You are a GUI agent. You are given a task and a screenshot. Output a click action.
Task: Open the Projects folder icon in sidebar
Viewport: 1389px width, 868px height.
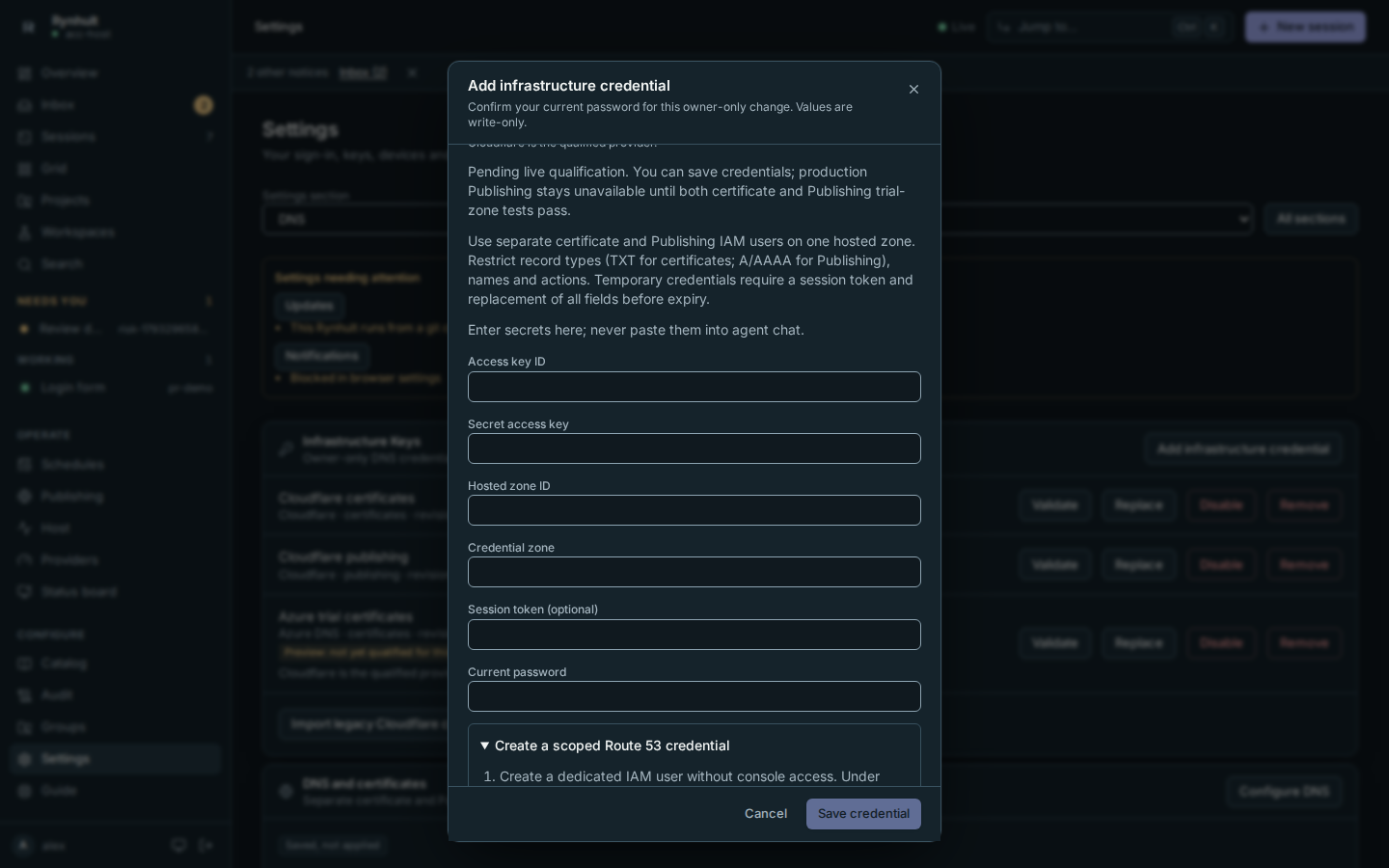click(25, 201)
